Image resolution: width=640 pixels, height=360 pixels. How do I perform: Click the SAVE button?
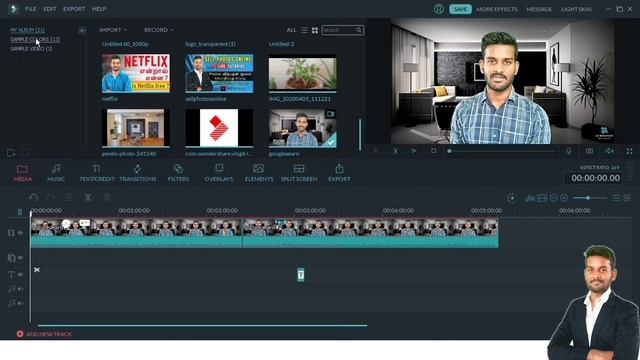coord(460,9)
